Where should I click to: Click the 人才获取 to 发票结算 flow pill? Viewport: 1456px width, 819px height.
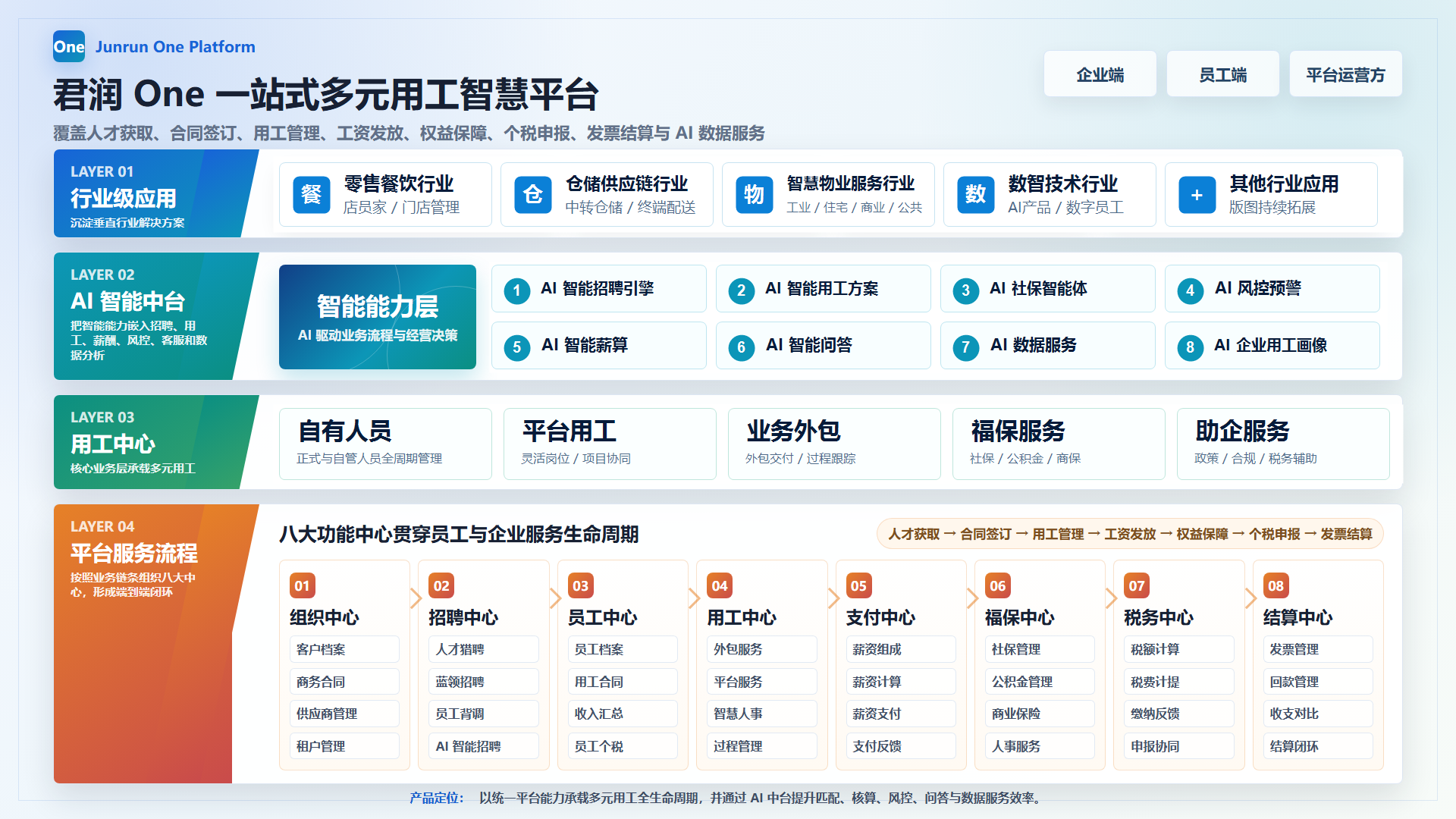click(x=1130, y=534)
